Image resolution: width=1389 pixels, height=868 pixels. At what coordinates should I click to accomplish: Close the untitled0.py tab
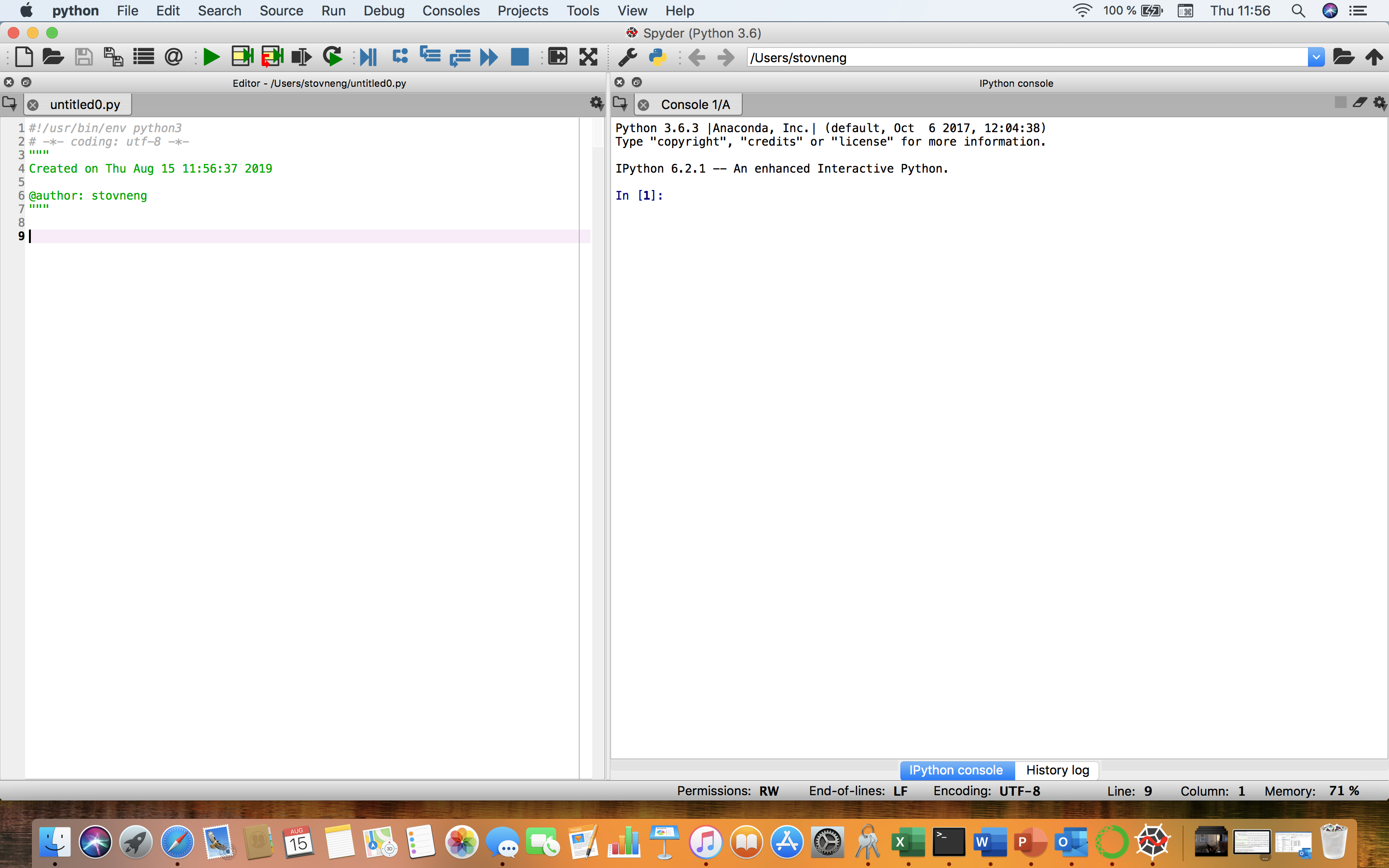tap(33, 105)
